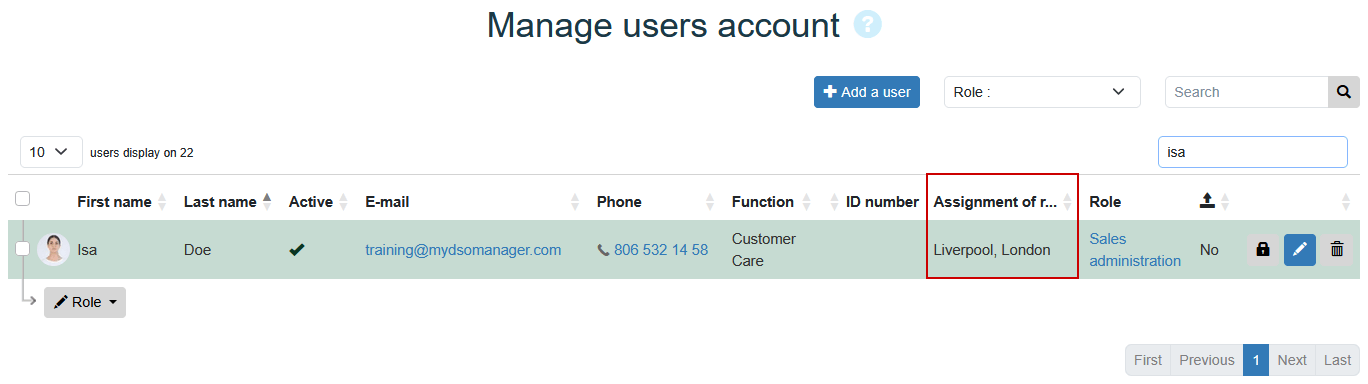Click the search magnifier button
The height and width of the screenshot is (384, 1368).
(x=1343, y=92)
